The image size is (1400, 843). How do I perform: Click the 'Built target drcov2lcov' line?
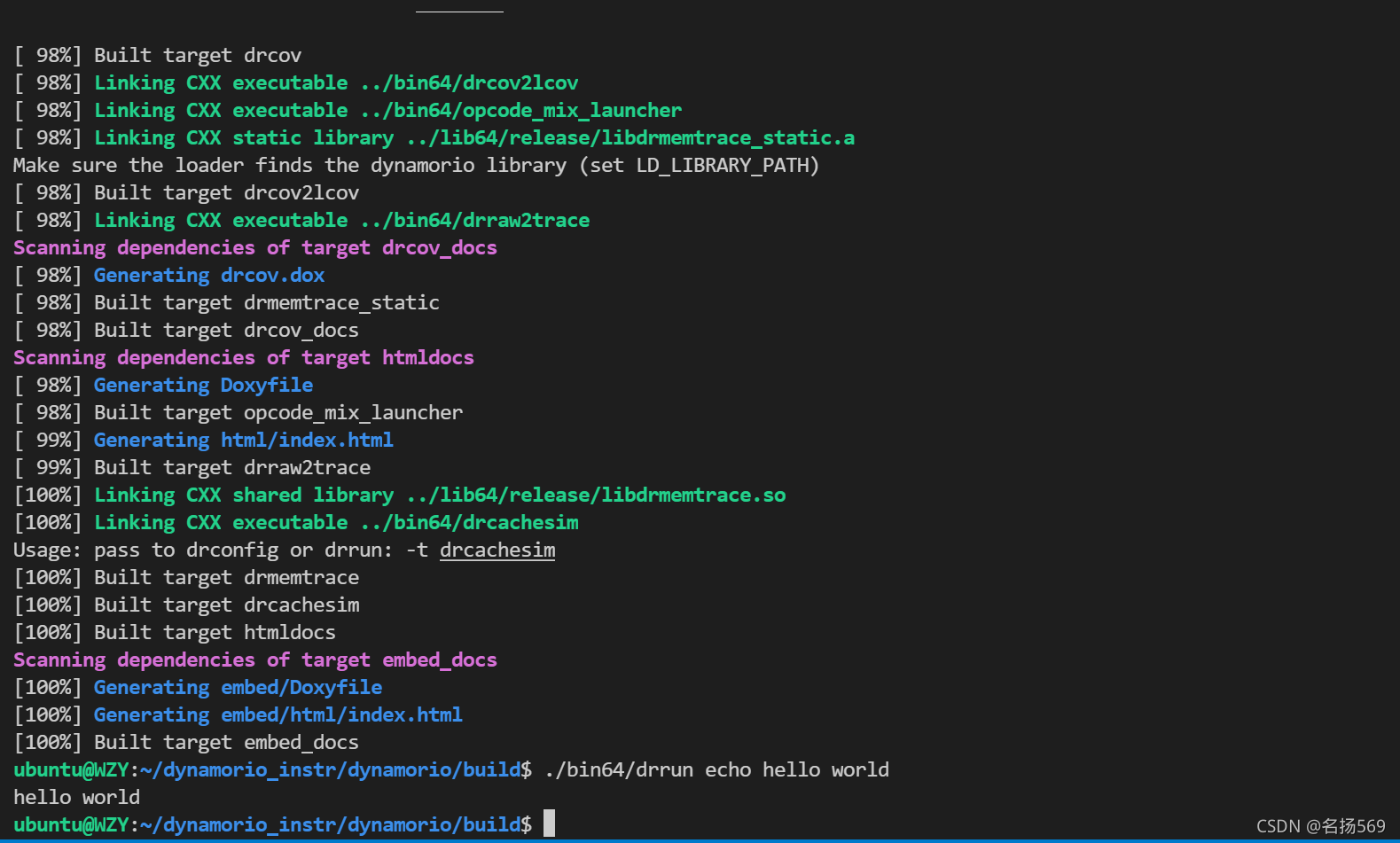186,193
